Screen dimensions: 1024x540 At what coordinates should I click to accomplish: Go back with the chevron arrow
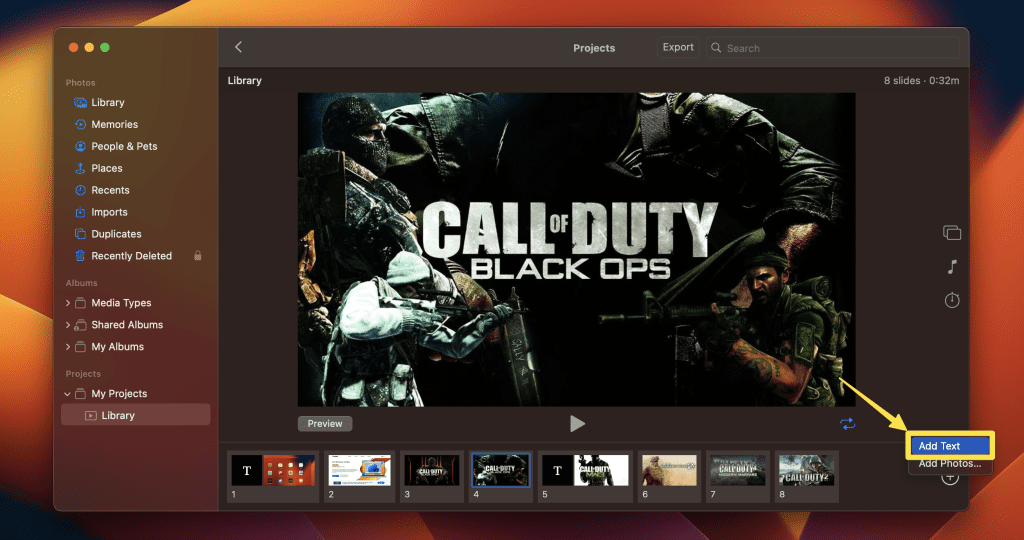(x=238, y=47)
